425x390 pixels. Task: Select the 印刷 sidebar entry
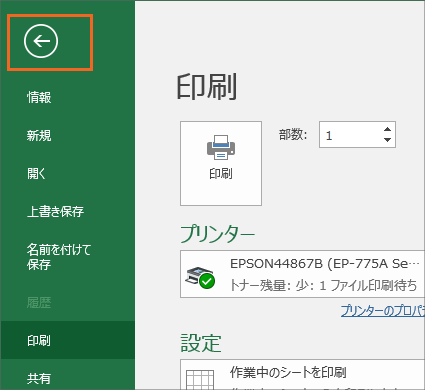coord(68,340)
